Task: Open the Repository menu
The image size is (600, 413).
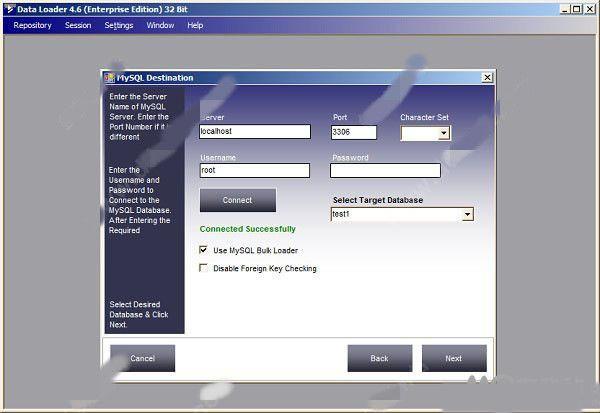Action: [x=32, y=25]
